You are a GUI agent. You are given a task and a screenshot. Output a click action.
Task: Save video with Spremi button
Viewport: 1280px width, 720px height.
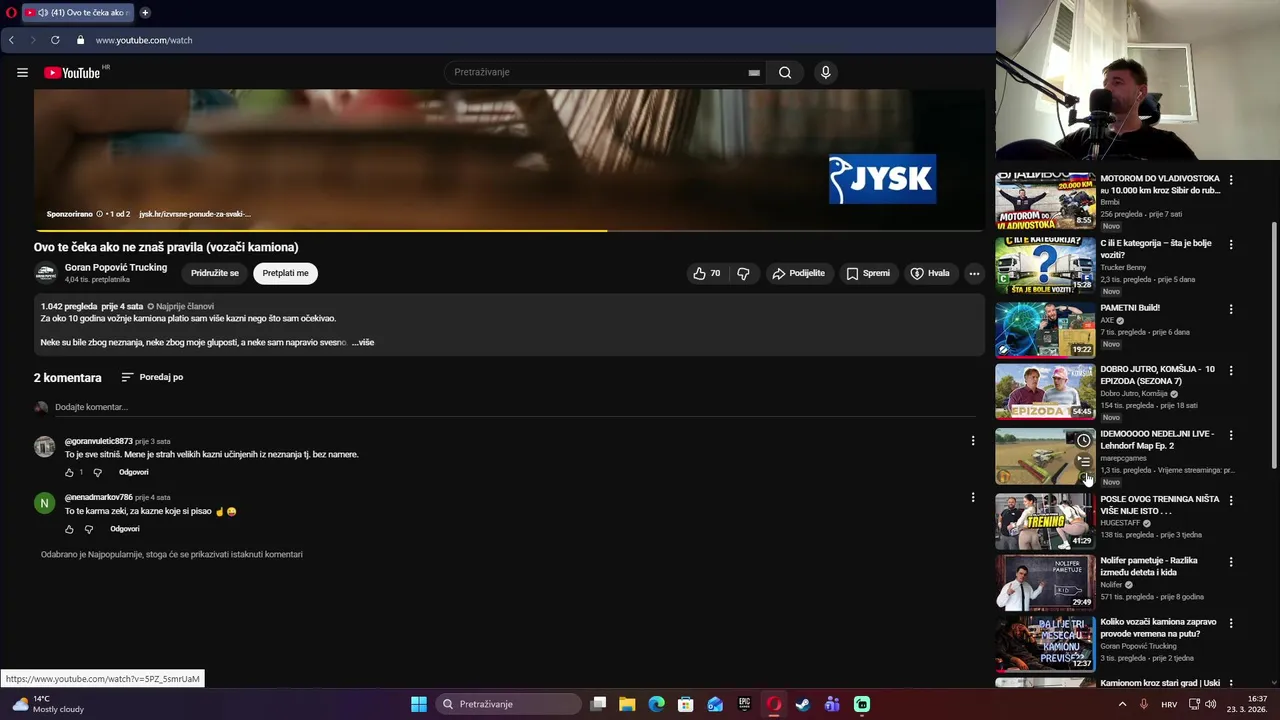click(x=867, y=273)
